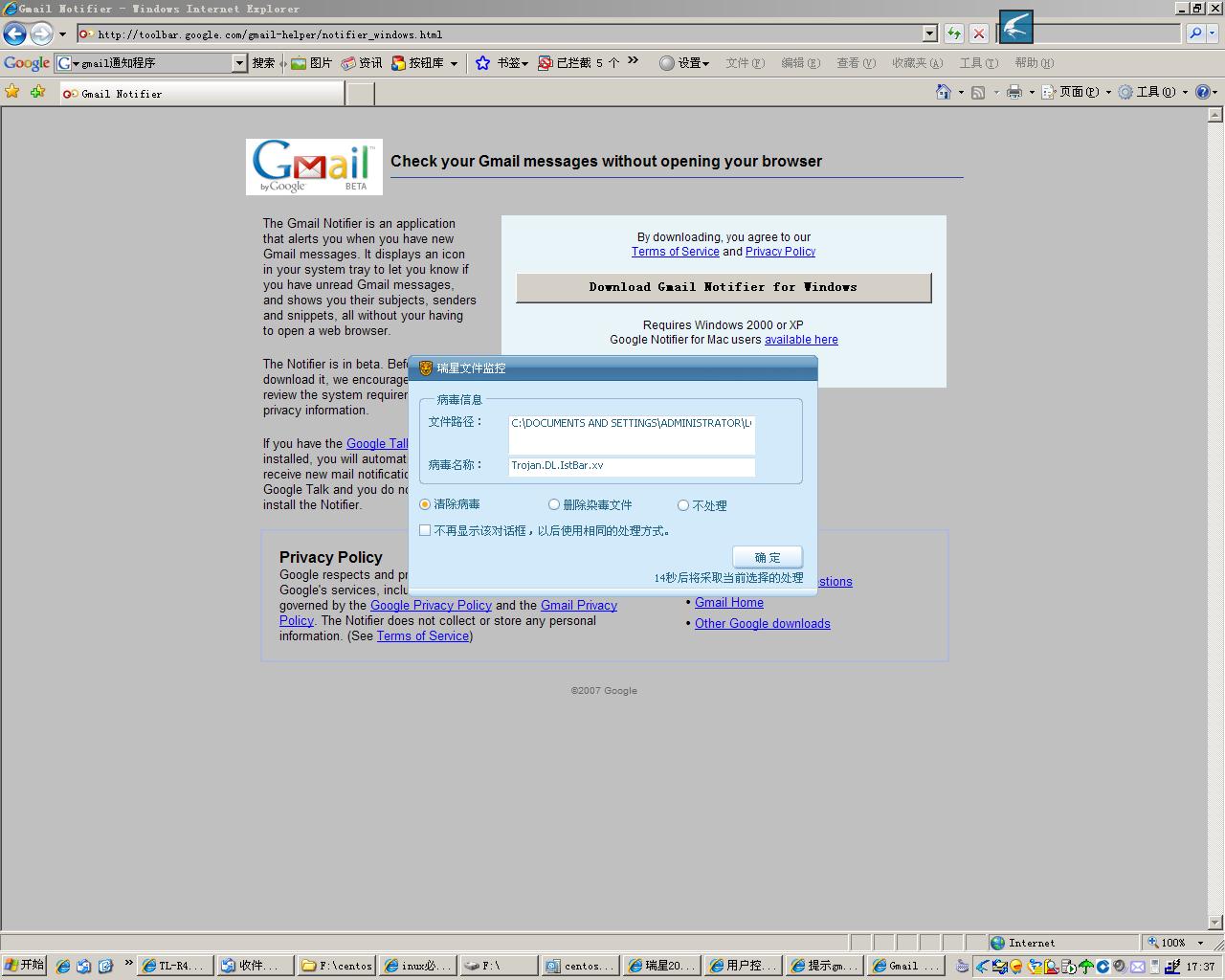Image resolution: width=1225 pixels, height=980 pixels.
Task: Open the Gmail Home link
Action: (x=729, y=603)
